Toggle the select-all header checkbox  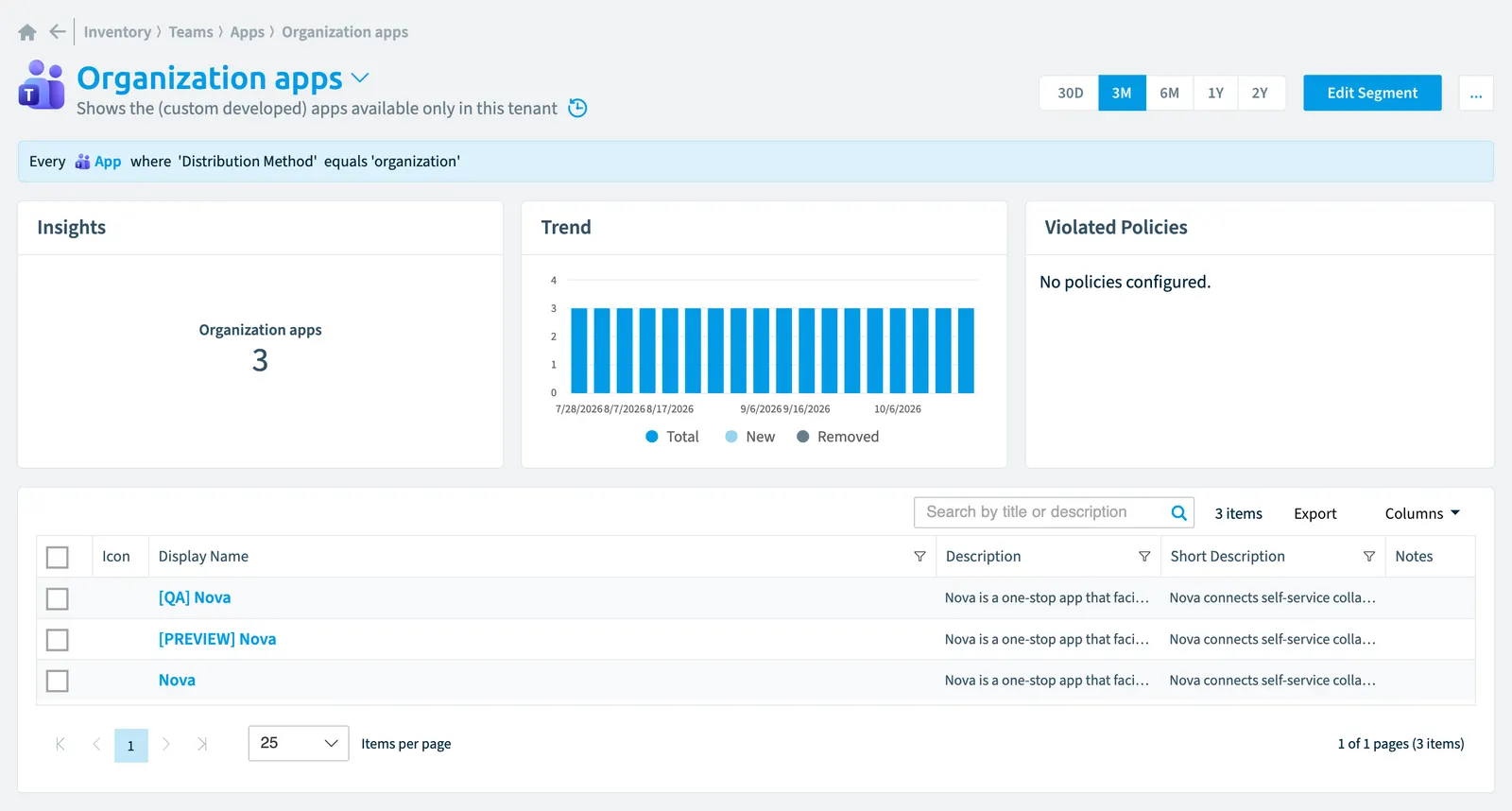pos(58,557)
